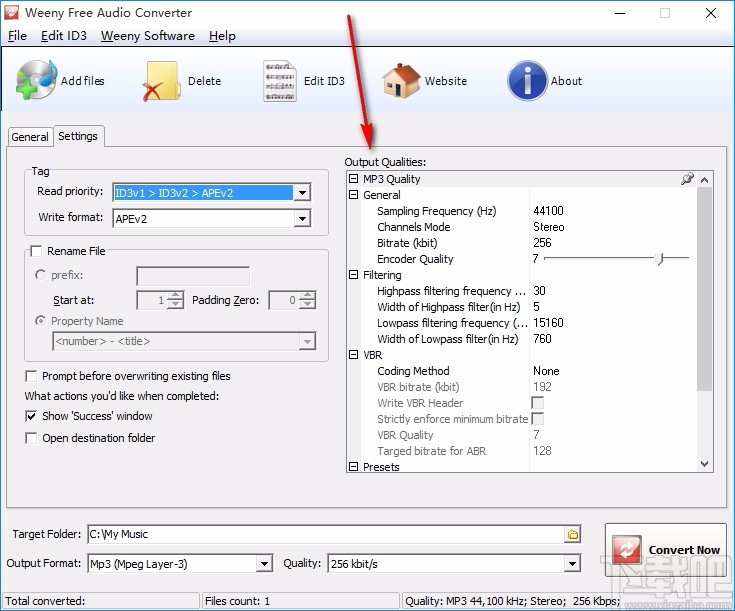Collapse the Filtering group
Screen dimensions: 735x611
click(353, 275)
